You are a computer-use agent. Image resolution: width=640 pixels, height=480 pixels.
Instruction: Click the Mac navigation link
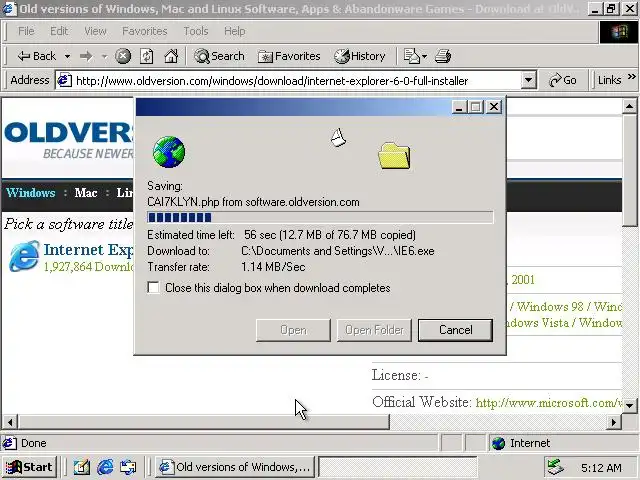pyautogui.click(x=86, y=193)
